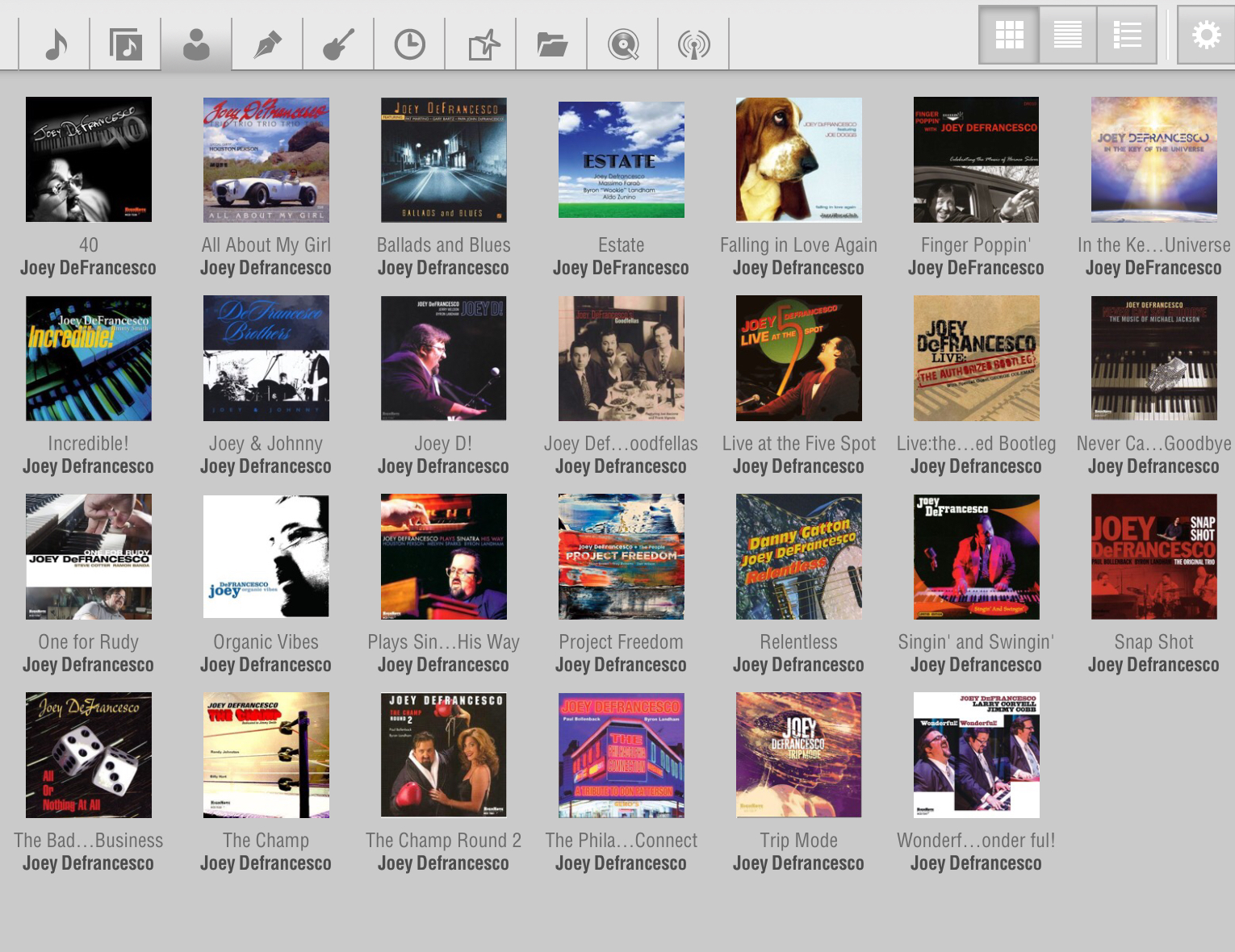Click the 'Estate' album title text

(622, 244)
